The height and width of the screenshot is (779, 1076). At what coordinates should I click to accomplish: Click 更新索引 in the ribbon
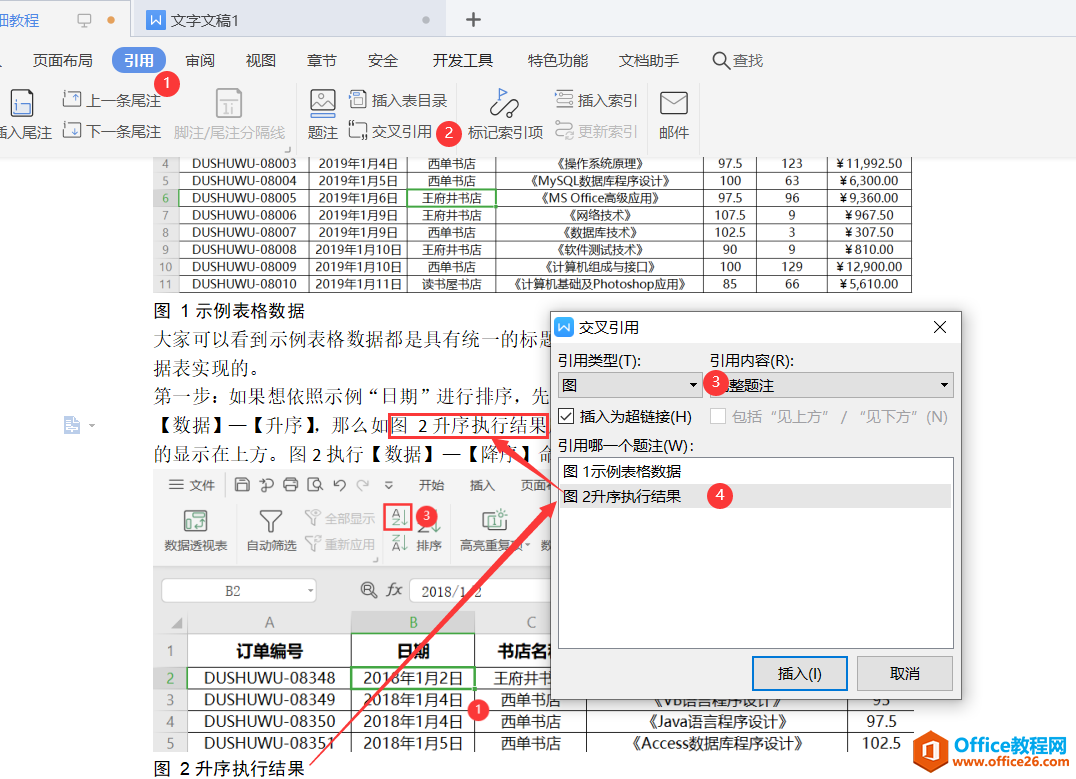click(596, 130)
